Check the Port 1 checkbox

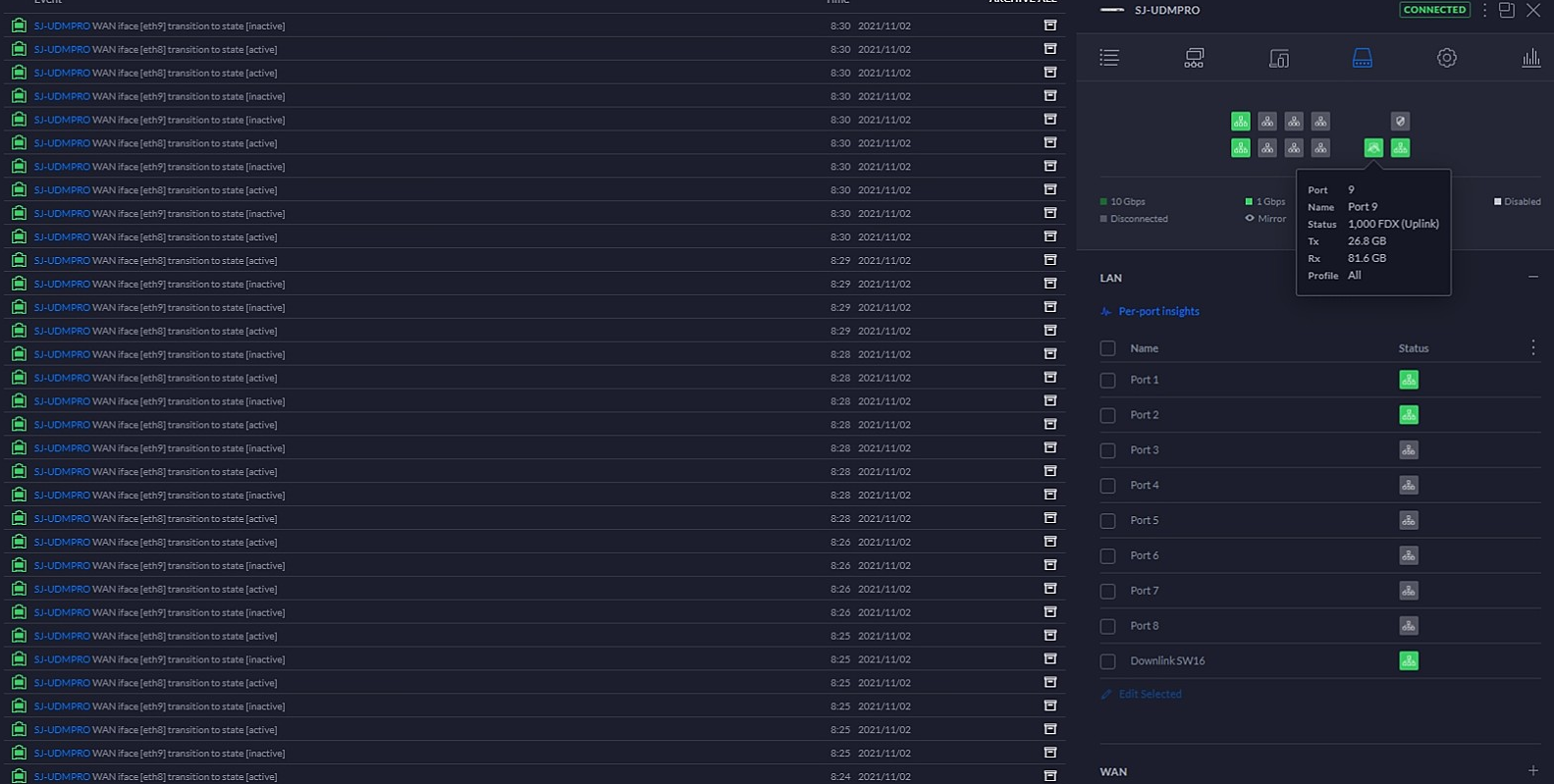[1107, 381]
